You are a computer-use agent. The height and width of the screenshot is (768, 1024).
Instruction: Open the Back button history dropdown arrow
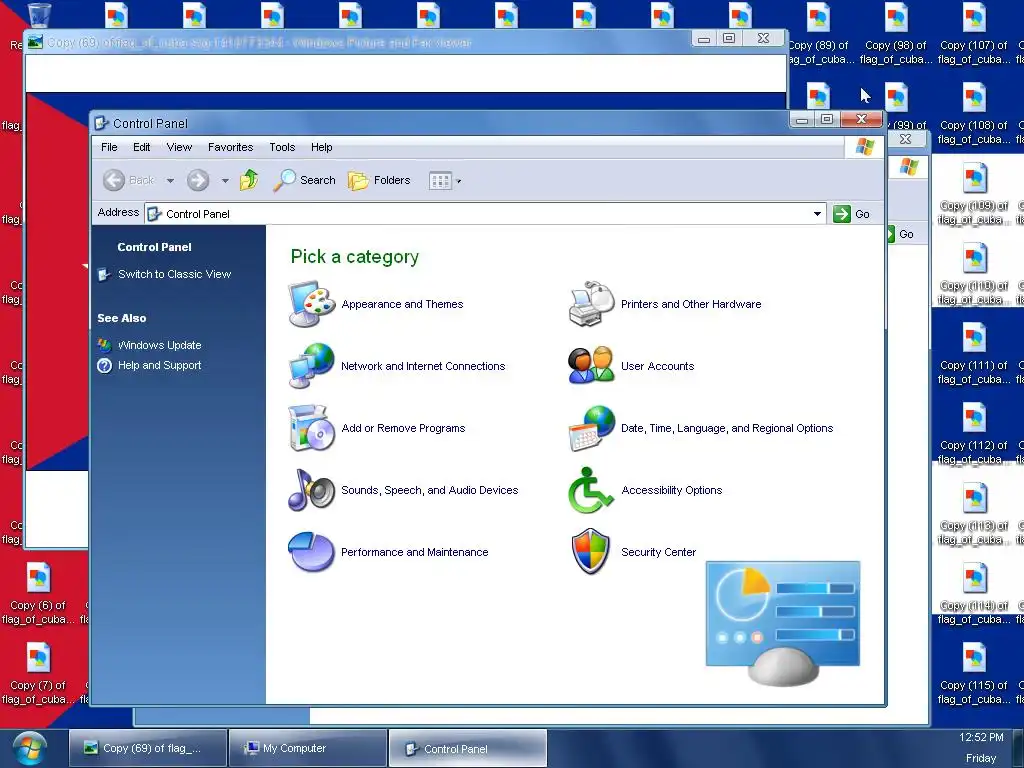pos(170,181)
